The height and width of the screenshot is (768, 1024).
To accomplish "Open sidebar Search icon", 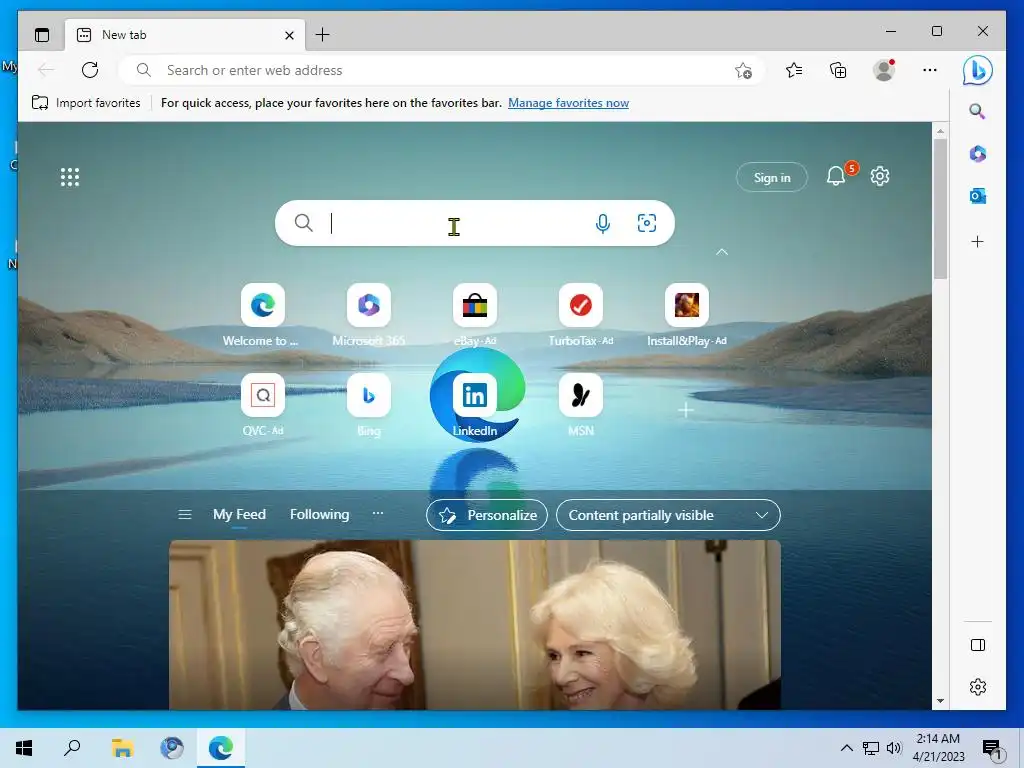I will point(977,111).
